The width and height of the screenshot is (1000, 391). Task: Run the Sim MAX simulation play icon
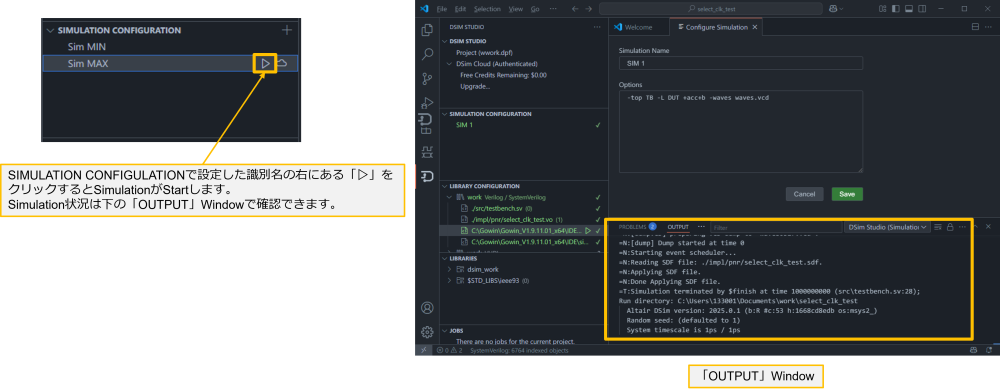tap(265, 63)
